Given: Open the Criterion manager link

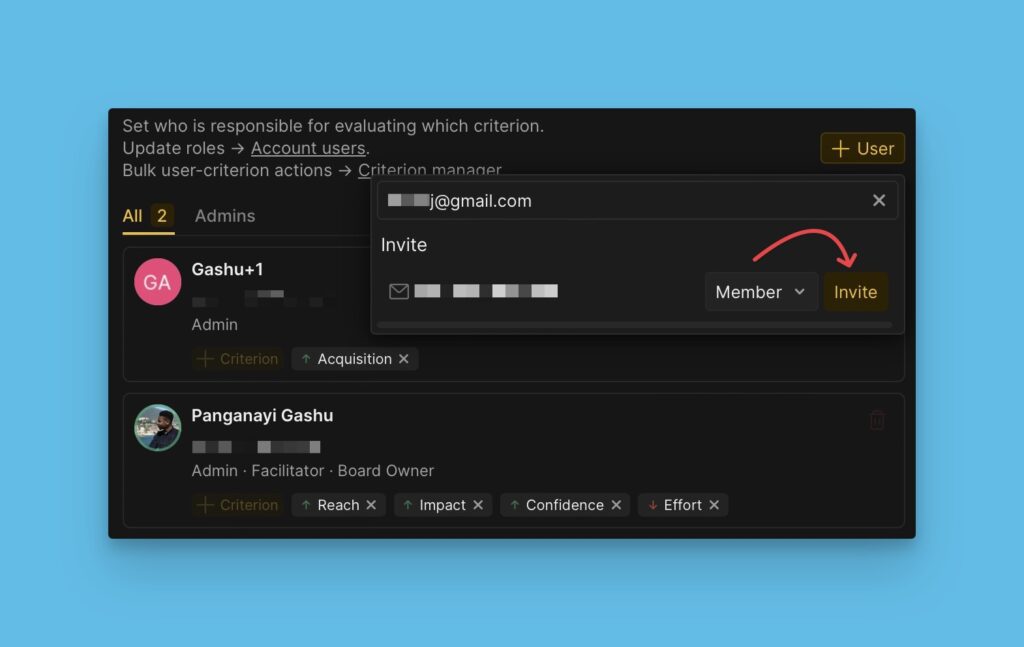Looking at the screenshot, I should pyautogui.click(x=430, y=170).
